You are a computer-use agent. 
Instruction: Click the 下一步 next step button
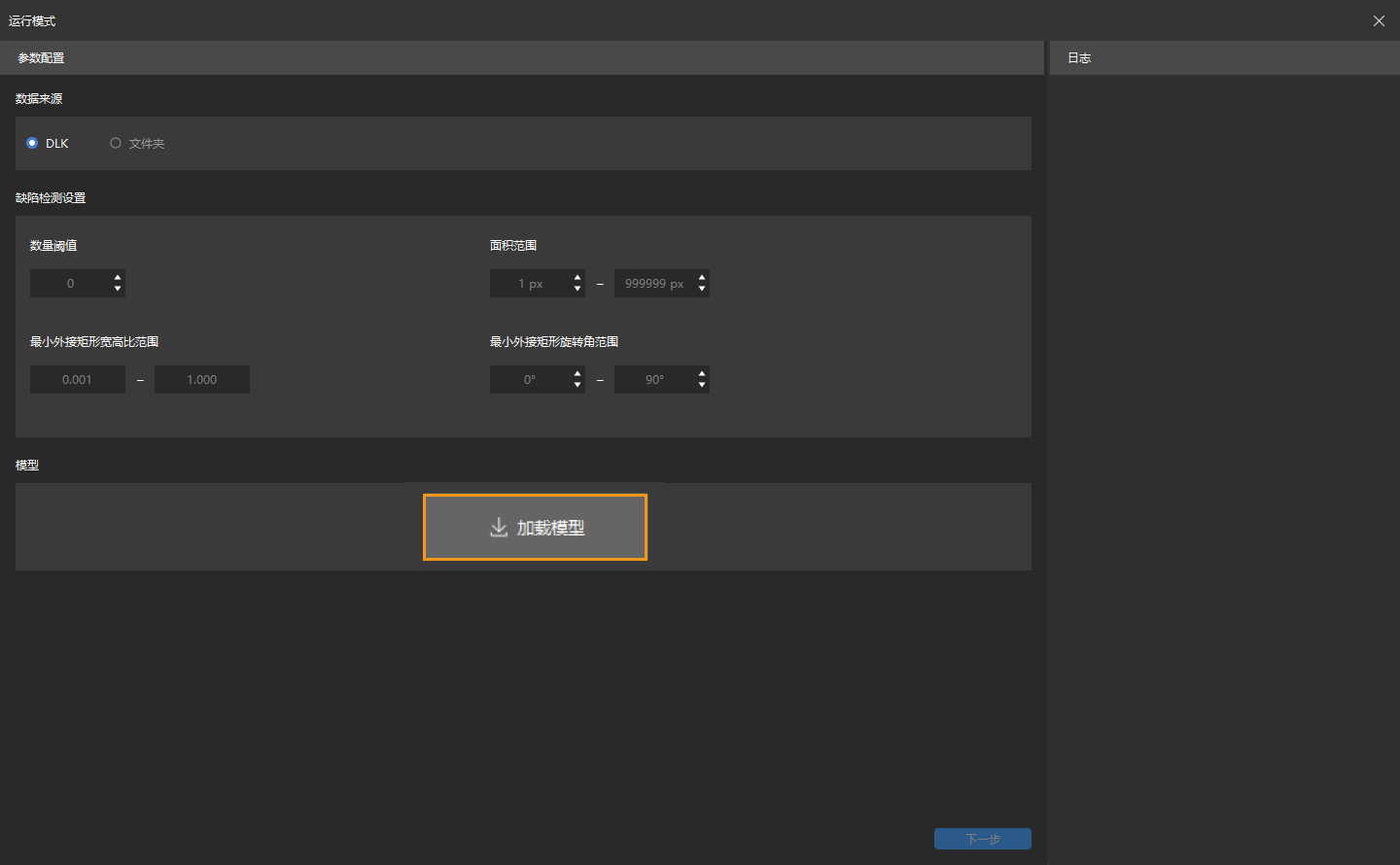click(982, 839)
